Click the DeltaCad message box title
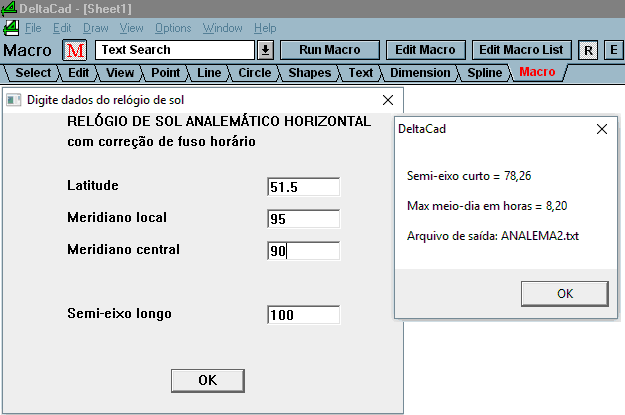Image resolution: width=625 pixels, height=415 pixels. coord(422,129)
